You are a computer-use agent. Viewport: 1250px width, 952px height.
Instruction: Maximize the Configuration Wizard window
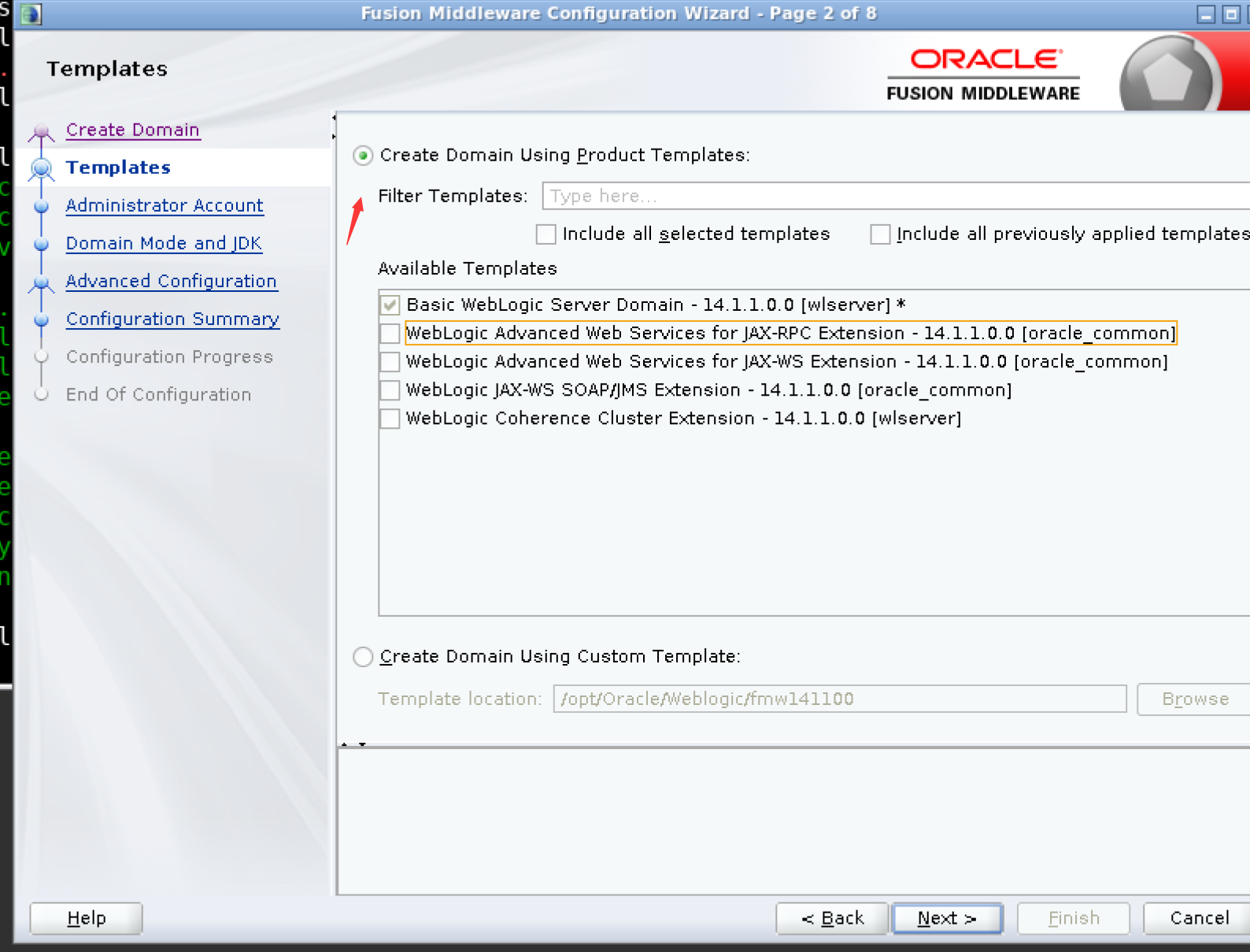[1230, 14]
